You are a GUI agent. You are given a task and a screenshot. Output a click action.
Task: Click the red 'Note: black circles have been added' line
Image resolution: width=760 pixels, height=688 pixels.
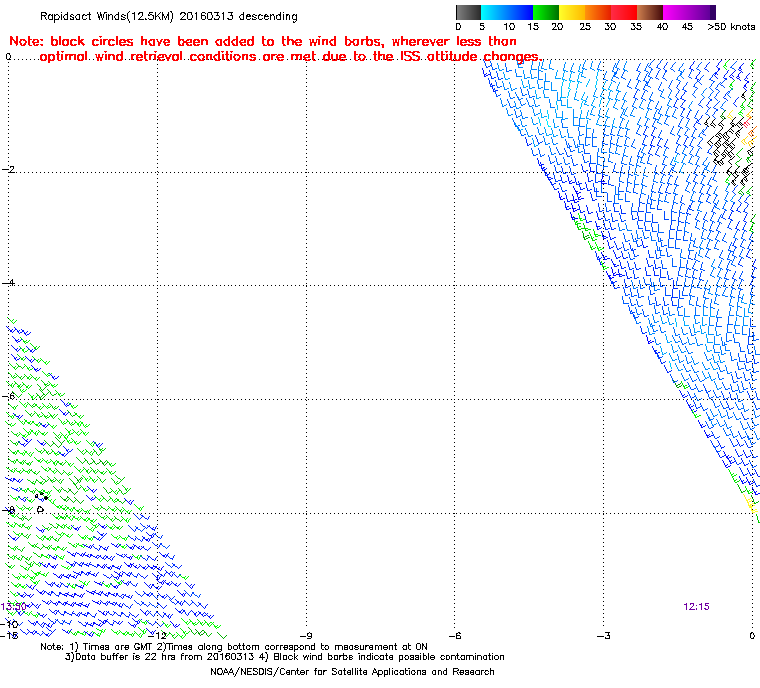pyautogui.click(x=263, y=41)
